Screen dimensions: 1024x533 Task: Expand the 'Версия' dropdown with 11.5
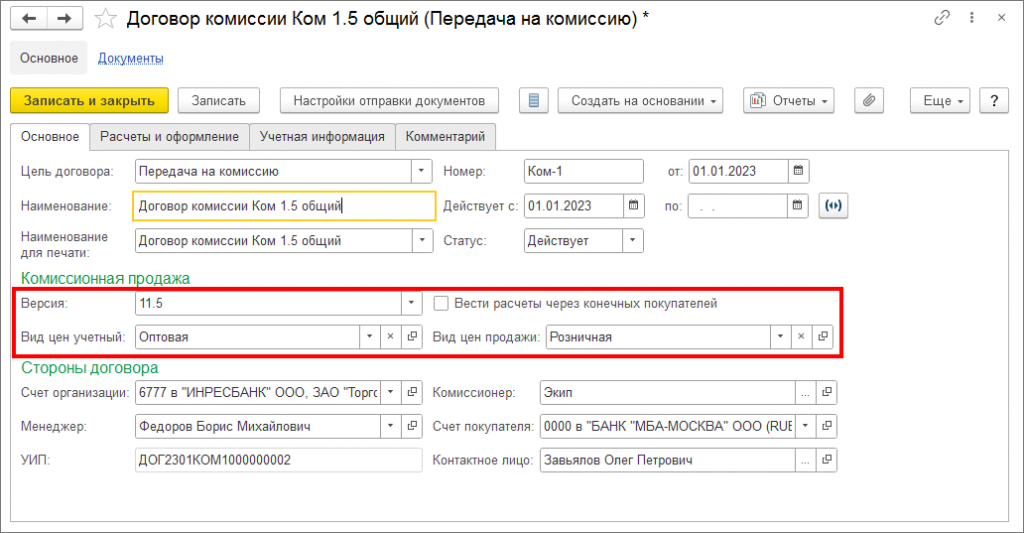click(411, 303)
